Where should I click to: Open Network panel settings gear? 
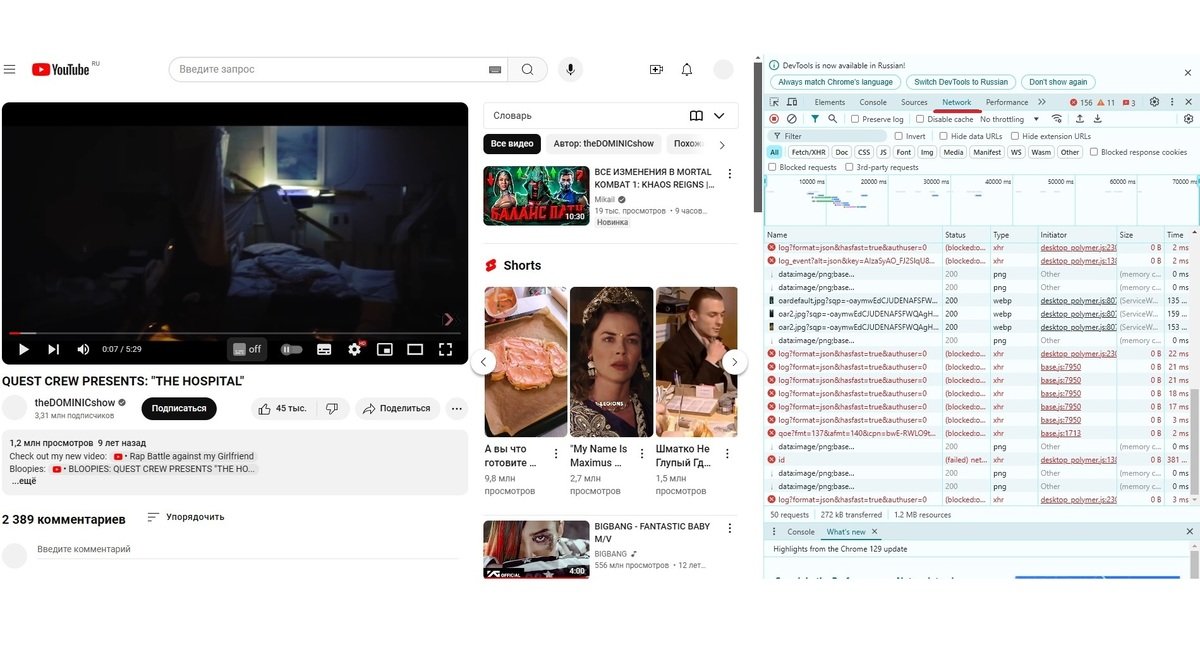[1188, 119]
